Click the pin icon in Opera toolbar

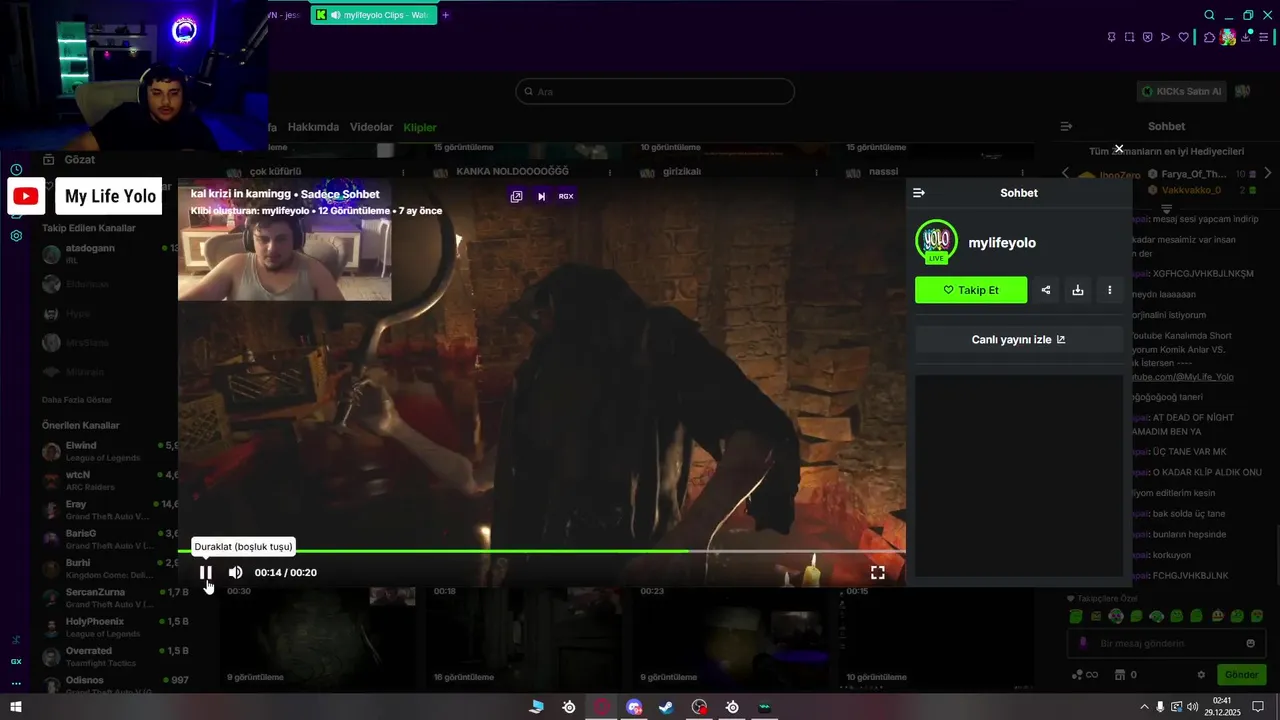tap(1111, 37)
